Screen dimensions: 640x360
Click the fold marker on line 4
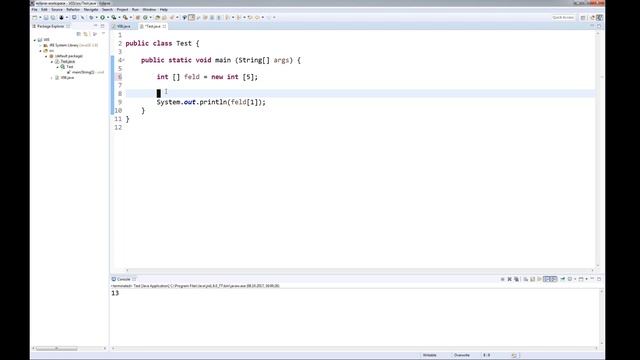(x=124, y=60)
